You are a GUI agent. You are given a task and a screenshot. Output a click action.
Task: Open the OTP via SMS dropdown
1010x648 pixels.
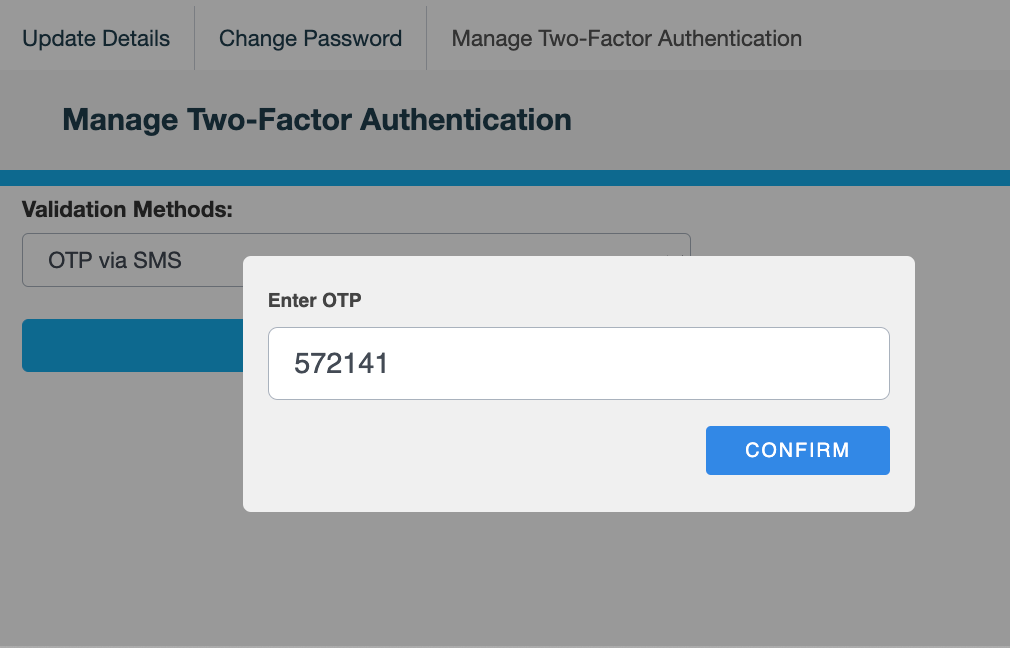pos(130,260)
